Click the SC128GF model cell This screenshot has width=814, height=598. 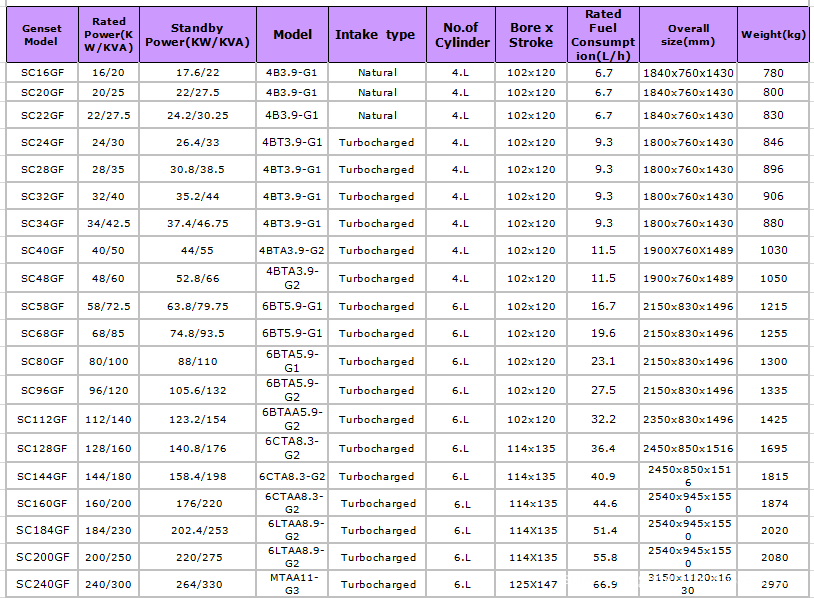42,448
